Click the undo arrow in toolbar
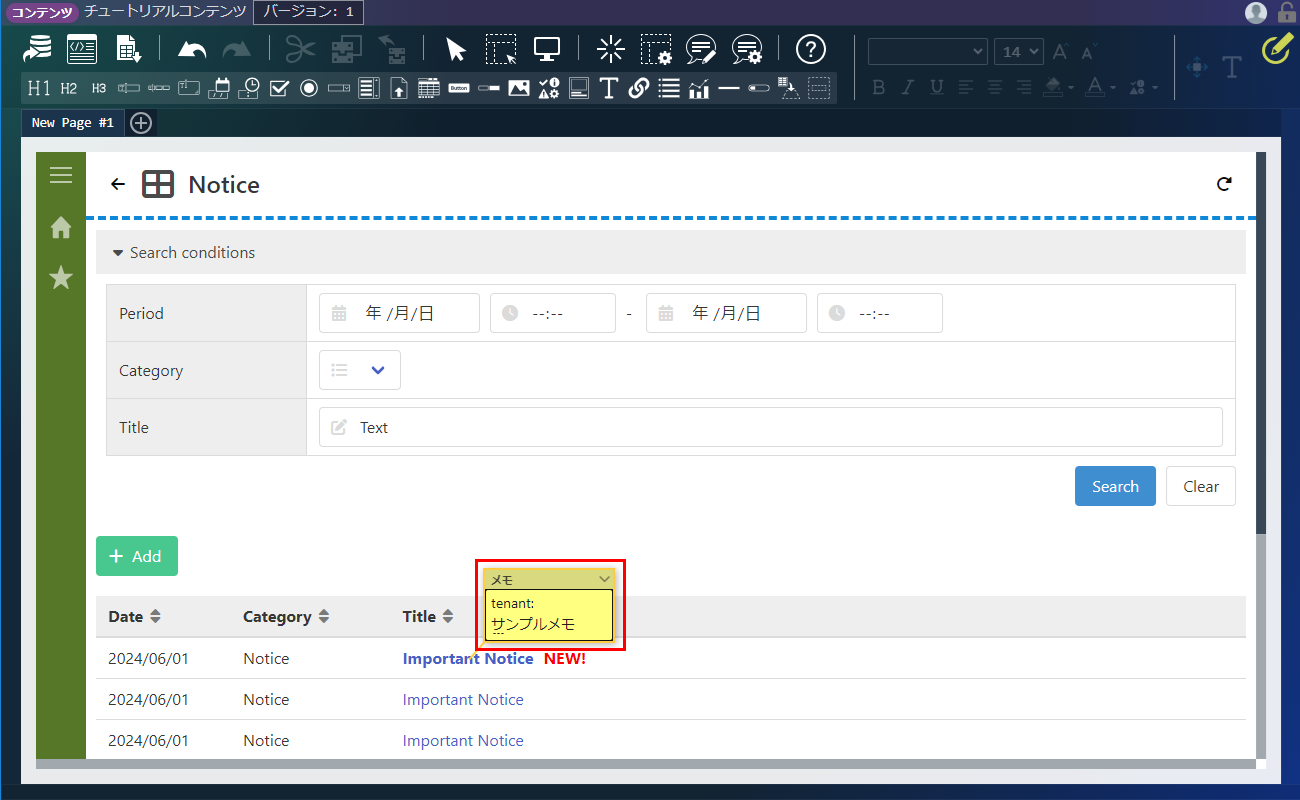The image size is (1300, 800). (192, 49)
